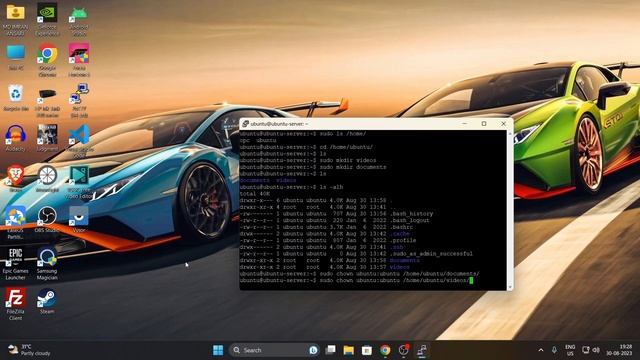
Task: Minimize the PuTTY terminal window
Action: point(464,124)
